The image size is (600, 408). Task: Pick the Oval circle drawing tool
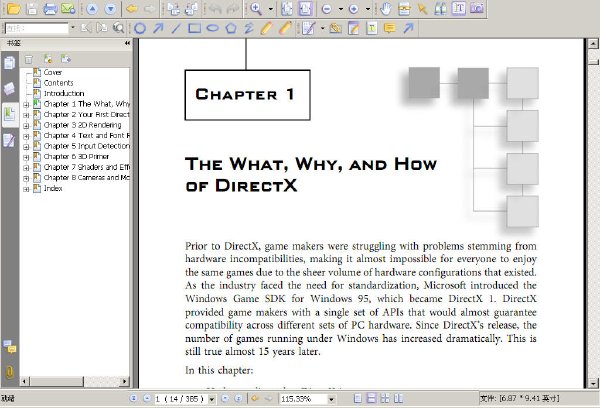point(140,28)
